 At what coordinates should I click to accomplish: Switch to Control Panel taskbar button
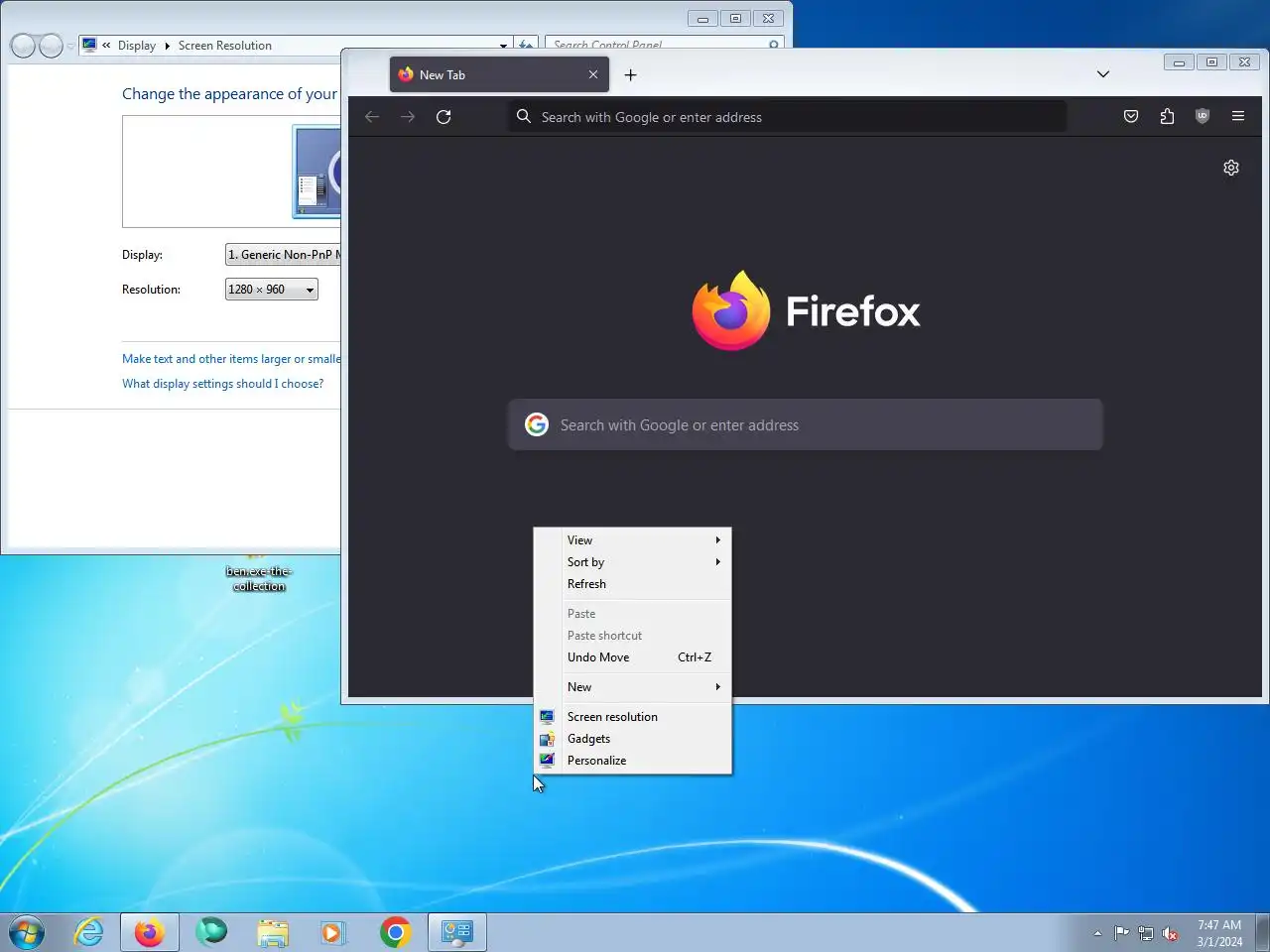(457, 932)
